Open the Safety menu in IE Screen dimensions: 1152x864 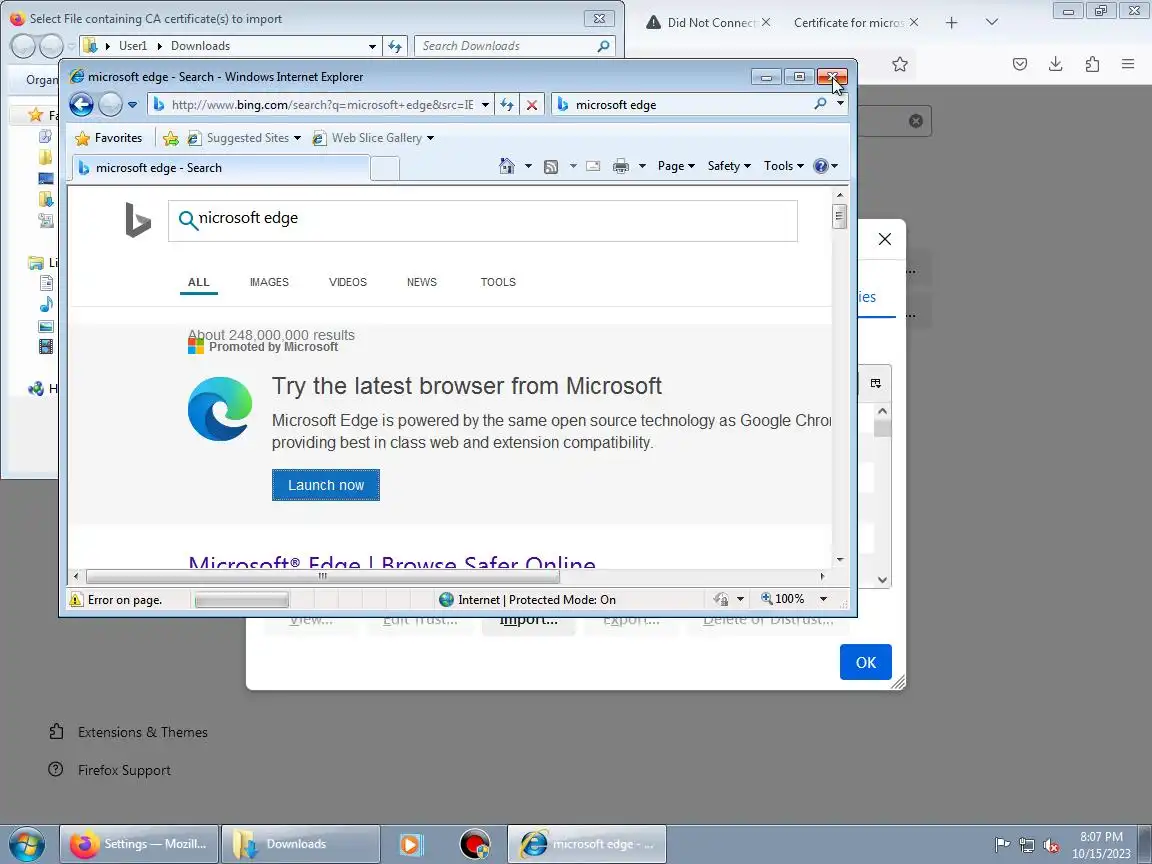coord(729,166)
